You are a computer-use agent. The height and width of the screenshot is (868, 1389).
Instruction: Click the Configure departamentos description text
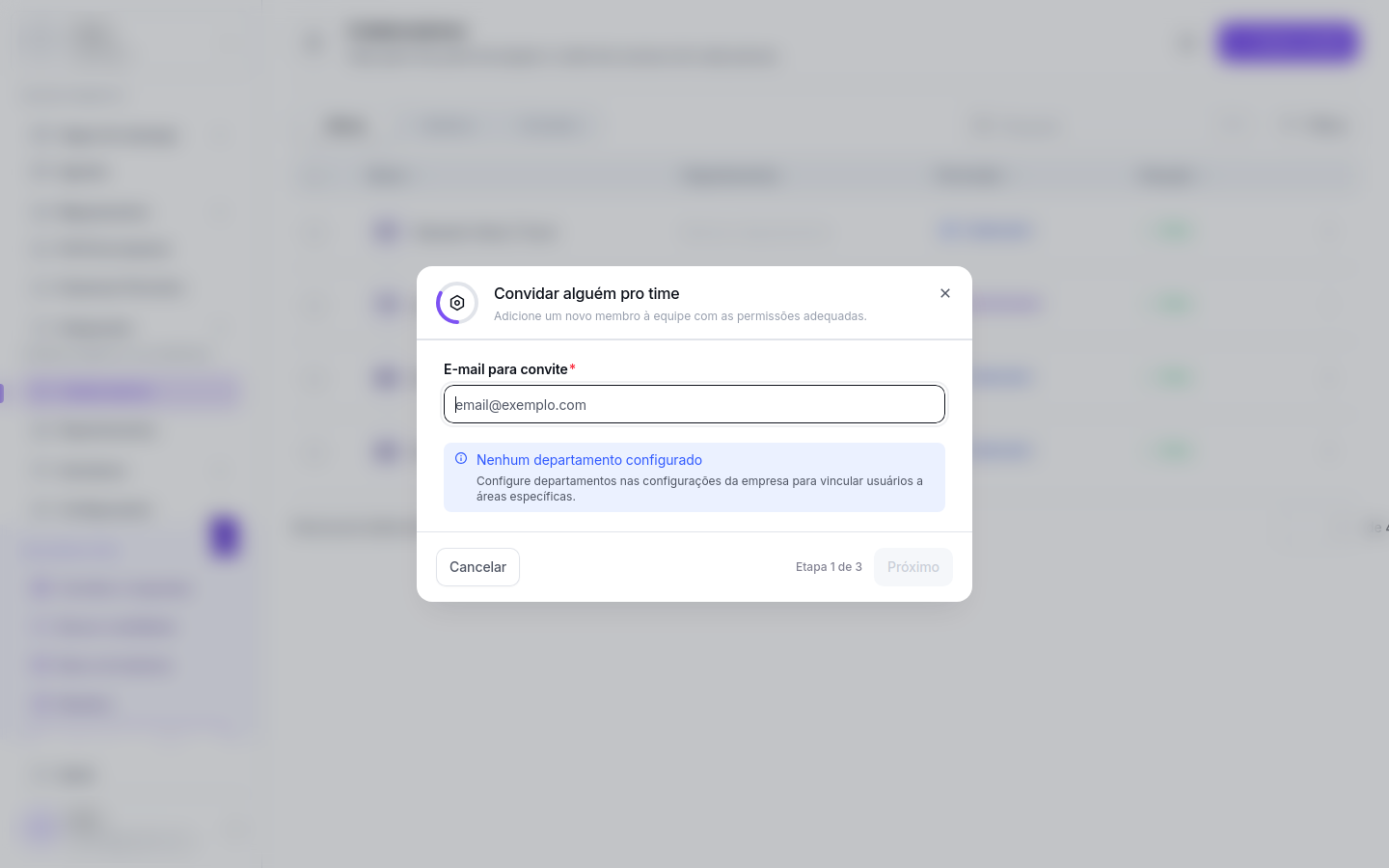point(699,489)
